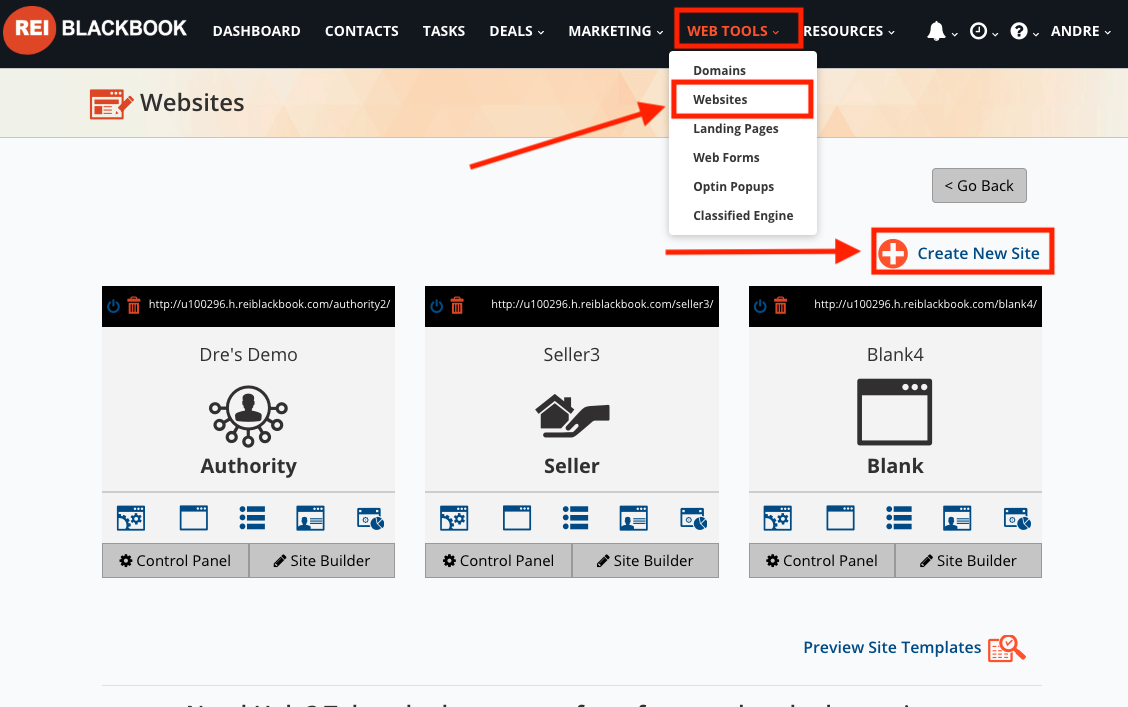Open gears settings icon on Dre's Demo card
Screen dimensions: 1128x707
point(131,518)
